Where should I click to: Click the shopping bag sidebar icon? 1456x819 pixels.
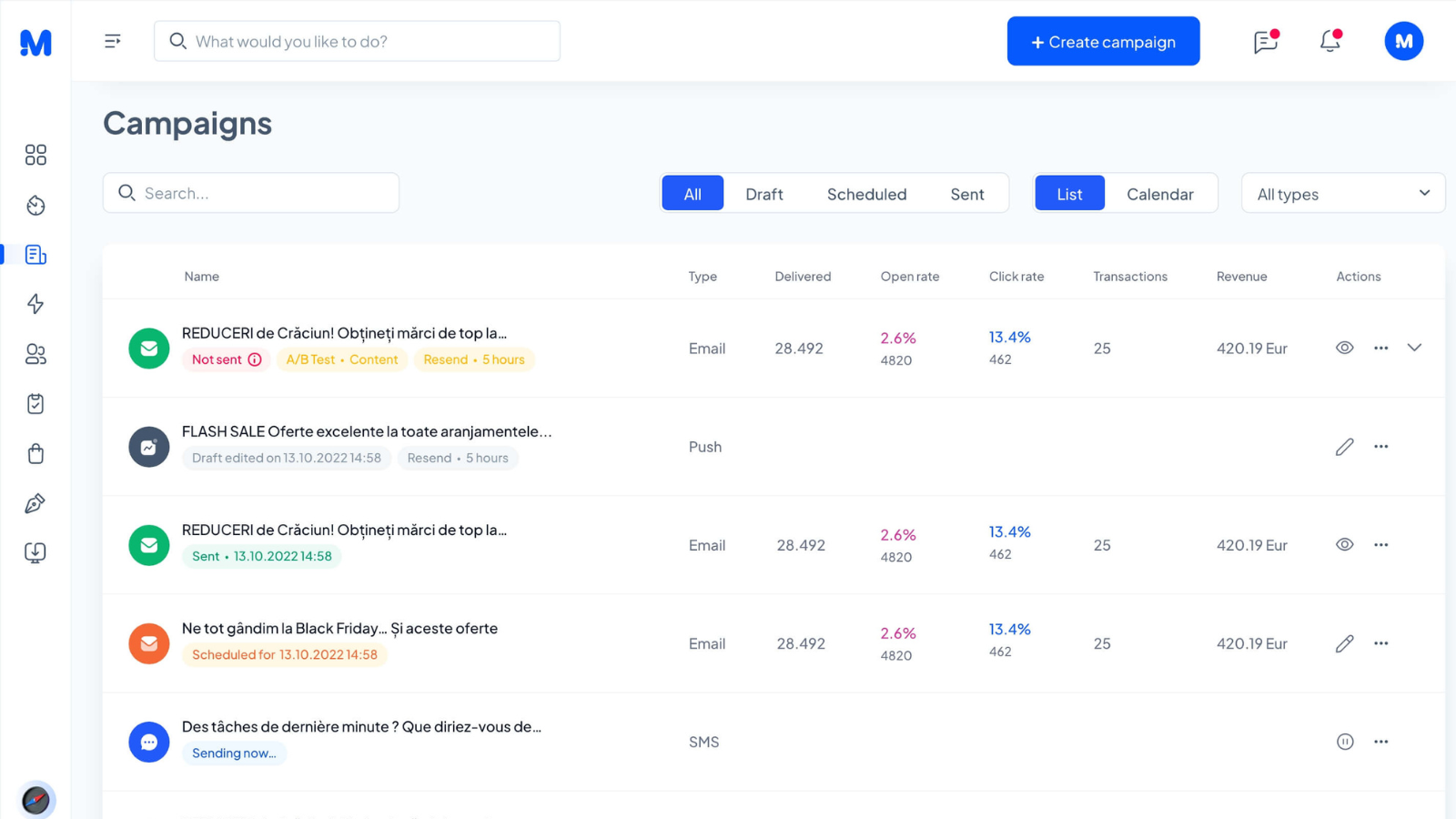(x=35, y=454)
